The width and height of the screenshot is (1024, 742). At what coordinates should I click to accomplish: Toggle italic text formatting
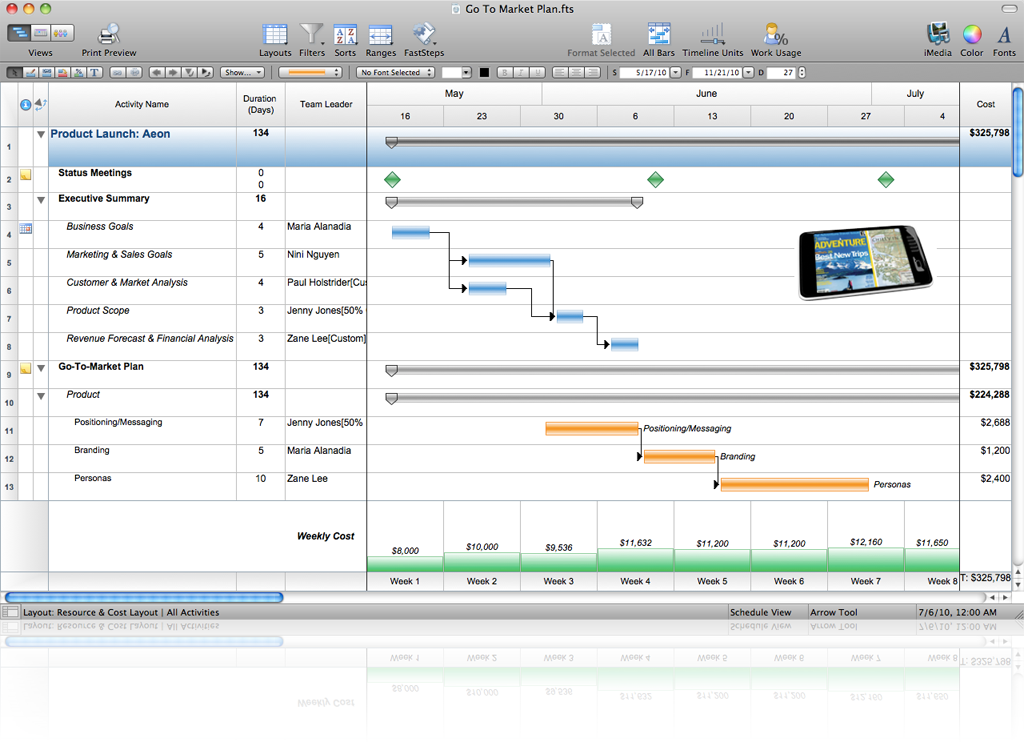[521, 72]
